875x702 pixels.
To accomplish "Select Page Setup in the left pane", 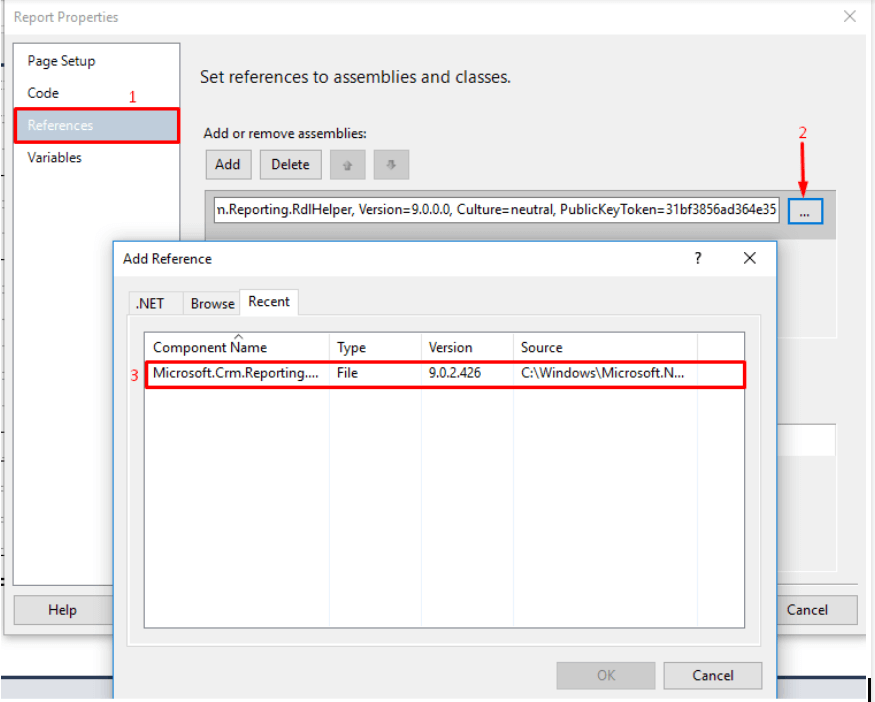I will pos(62,61).
